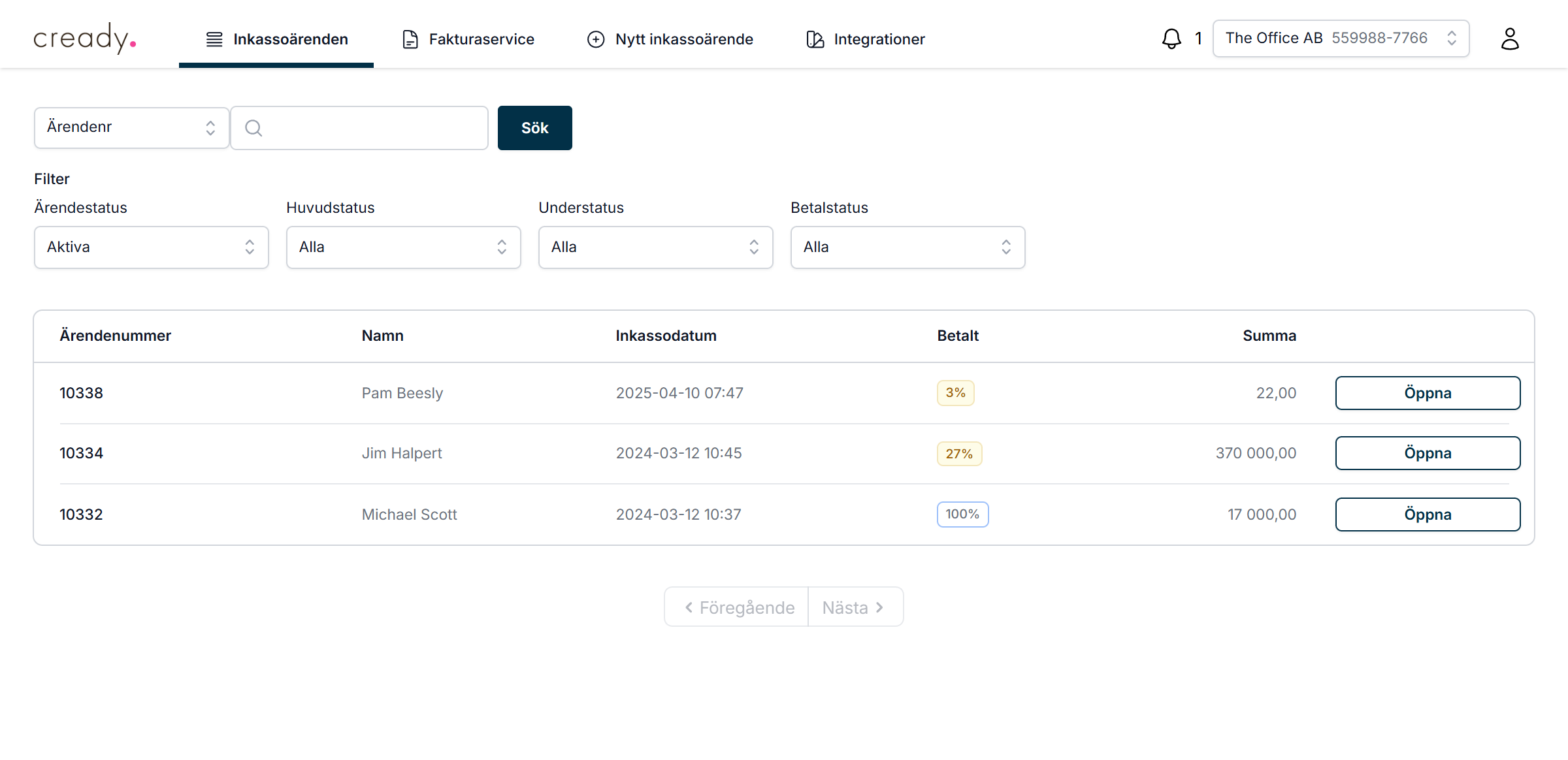1568x760 pixels.
Task: Click the cready logo
Action: pyautogui.click(x=85, y=39)
